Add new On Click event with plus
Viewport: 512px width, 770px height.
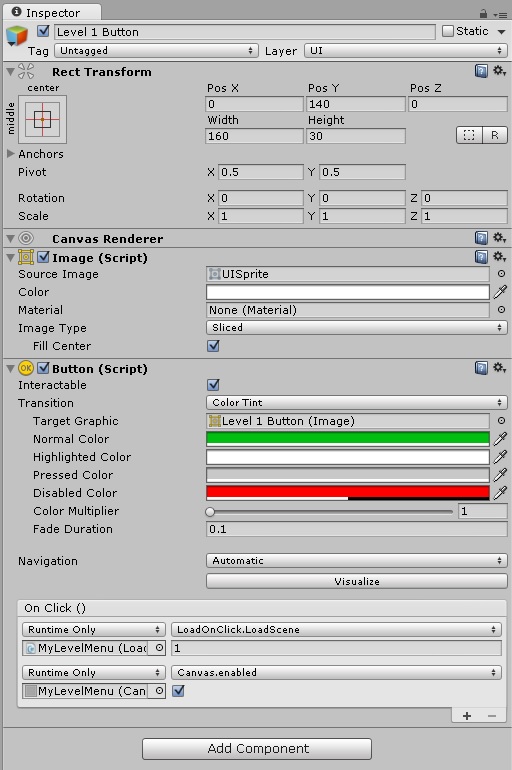pyautogui.click(x=467, y=716)
